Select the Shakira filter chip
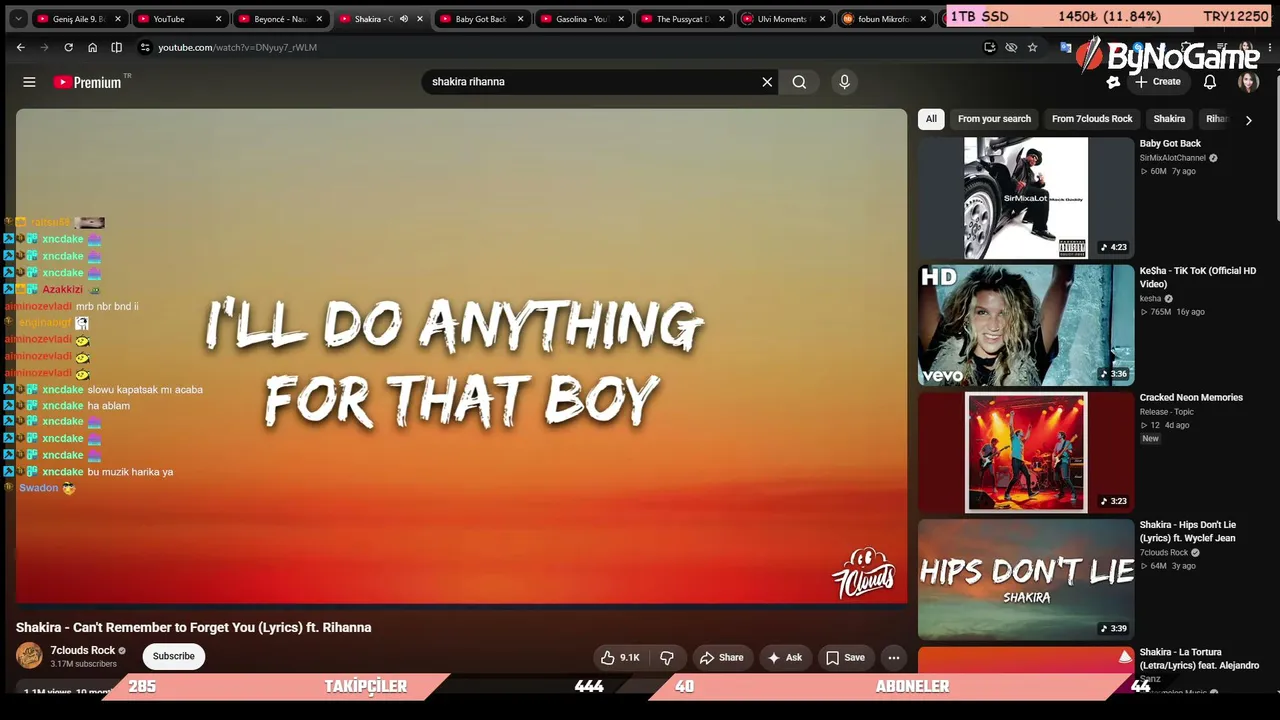1280x720 pixels. [x=1169, y=119]
